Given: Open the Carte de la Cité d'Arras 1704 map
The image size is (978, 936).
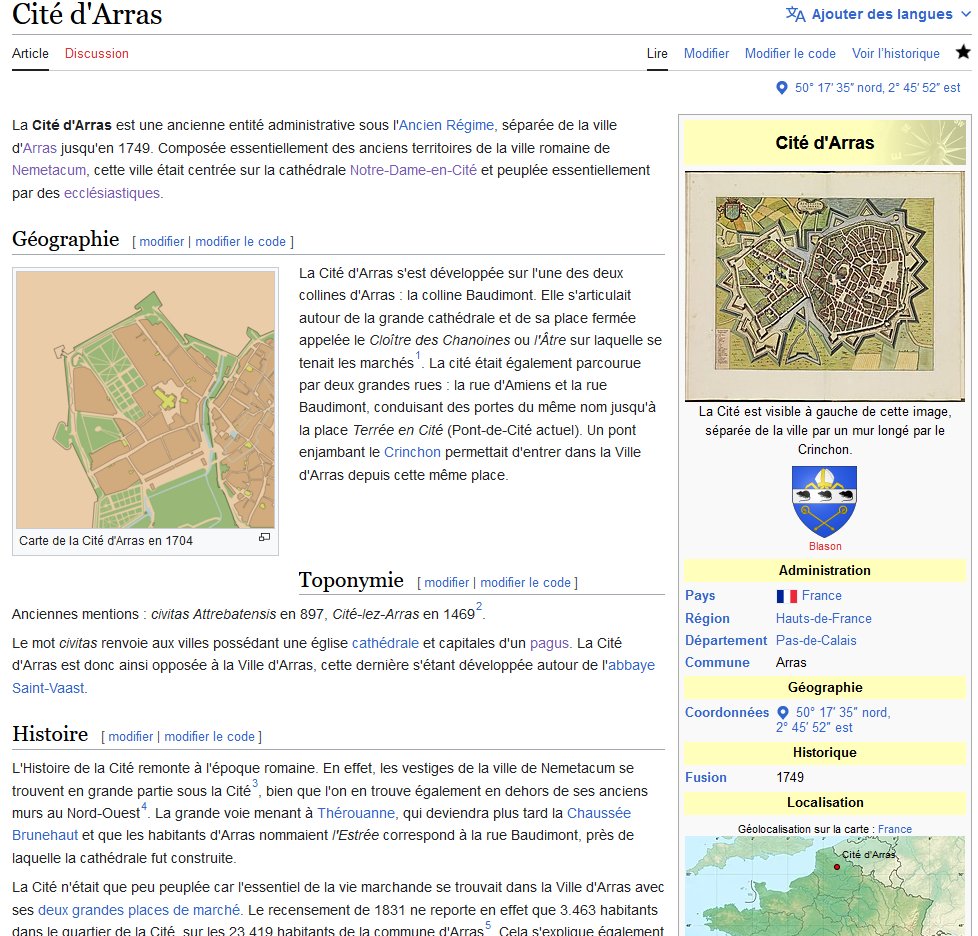Looking at the screenshot, I should click(x=145, y=400).
